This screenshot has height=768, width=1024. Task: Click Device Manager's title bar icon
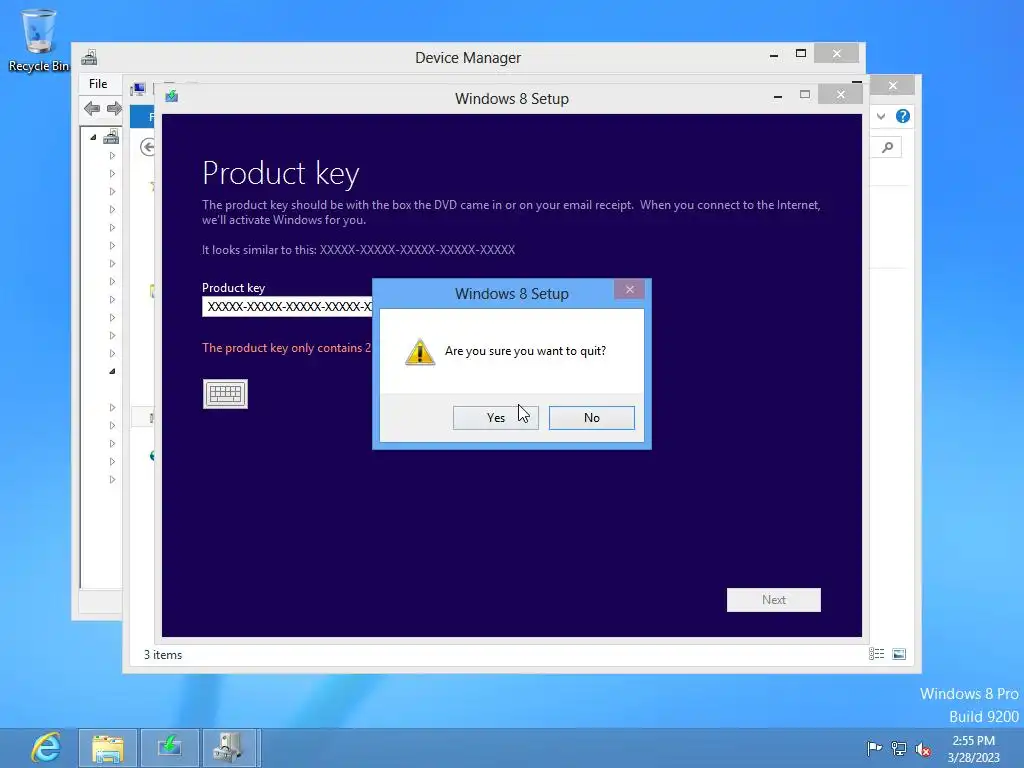click(89, 57)
